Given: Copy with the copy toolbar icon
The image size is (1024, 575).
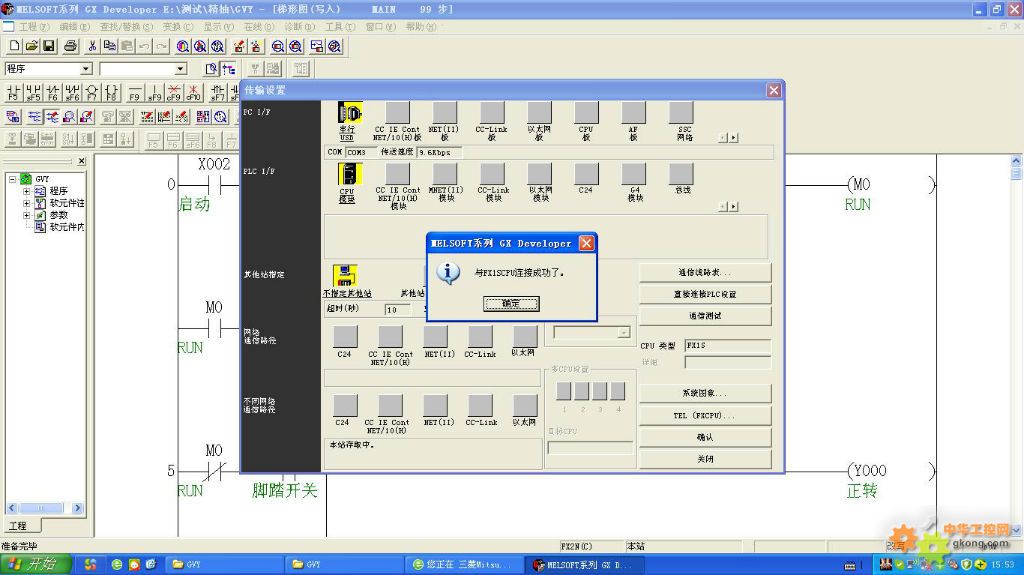Looking at the screenshot, I should point(110,46).
